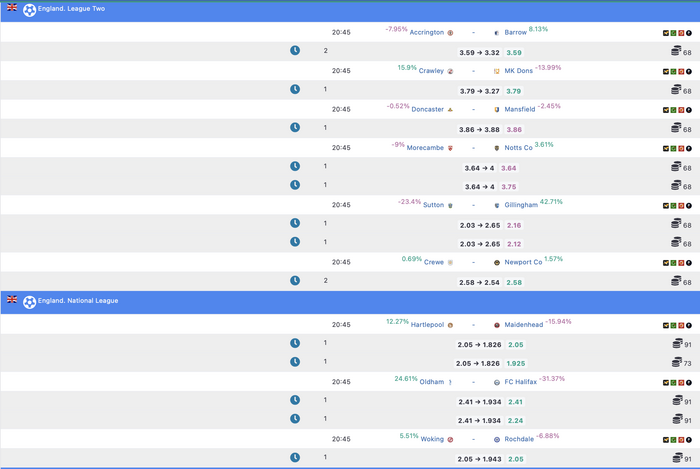700x469 pixels.
Task: Click the pink 3.75 odds value
Action: pyautogui.click(x=508, y=187)
